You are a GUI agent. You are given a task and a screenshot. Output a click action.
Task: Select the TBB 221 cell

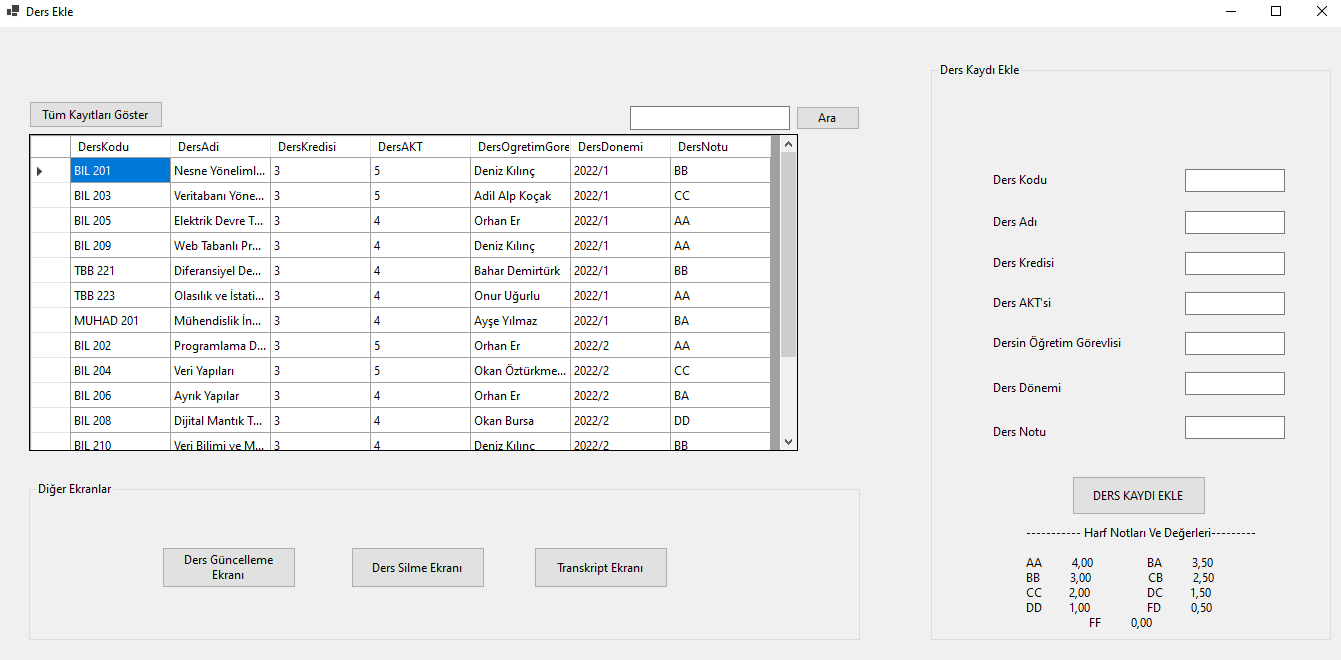(x=120, y=271)
